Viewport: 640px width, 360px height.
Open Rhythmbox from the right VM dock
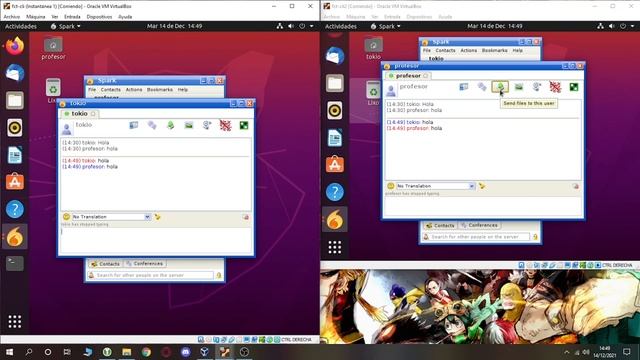(x=335, y=110)
